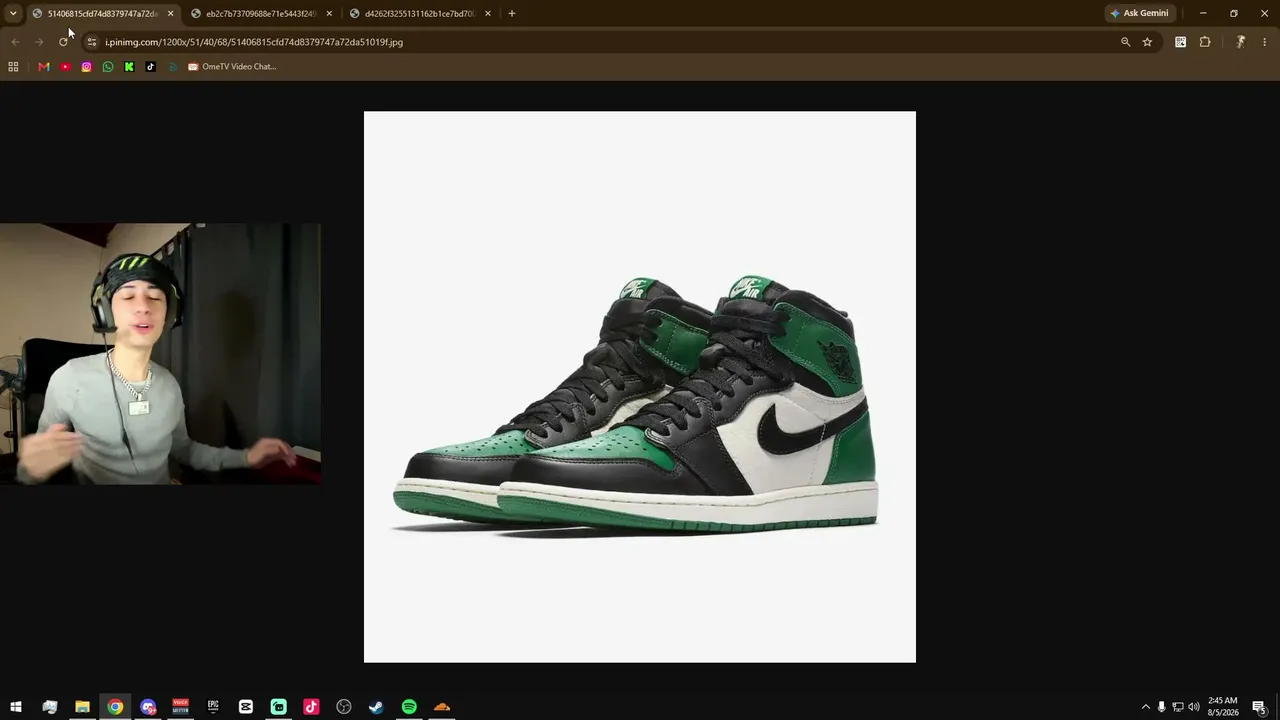Click the microphone tray icon

[1161, 707]
